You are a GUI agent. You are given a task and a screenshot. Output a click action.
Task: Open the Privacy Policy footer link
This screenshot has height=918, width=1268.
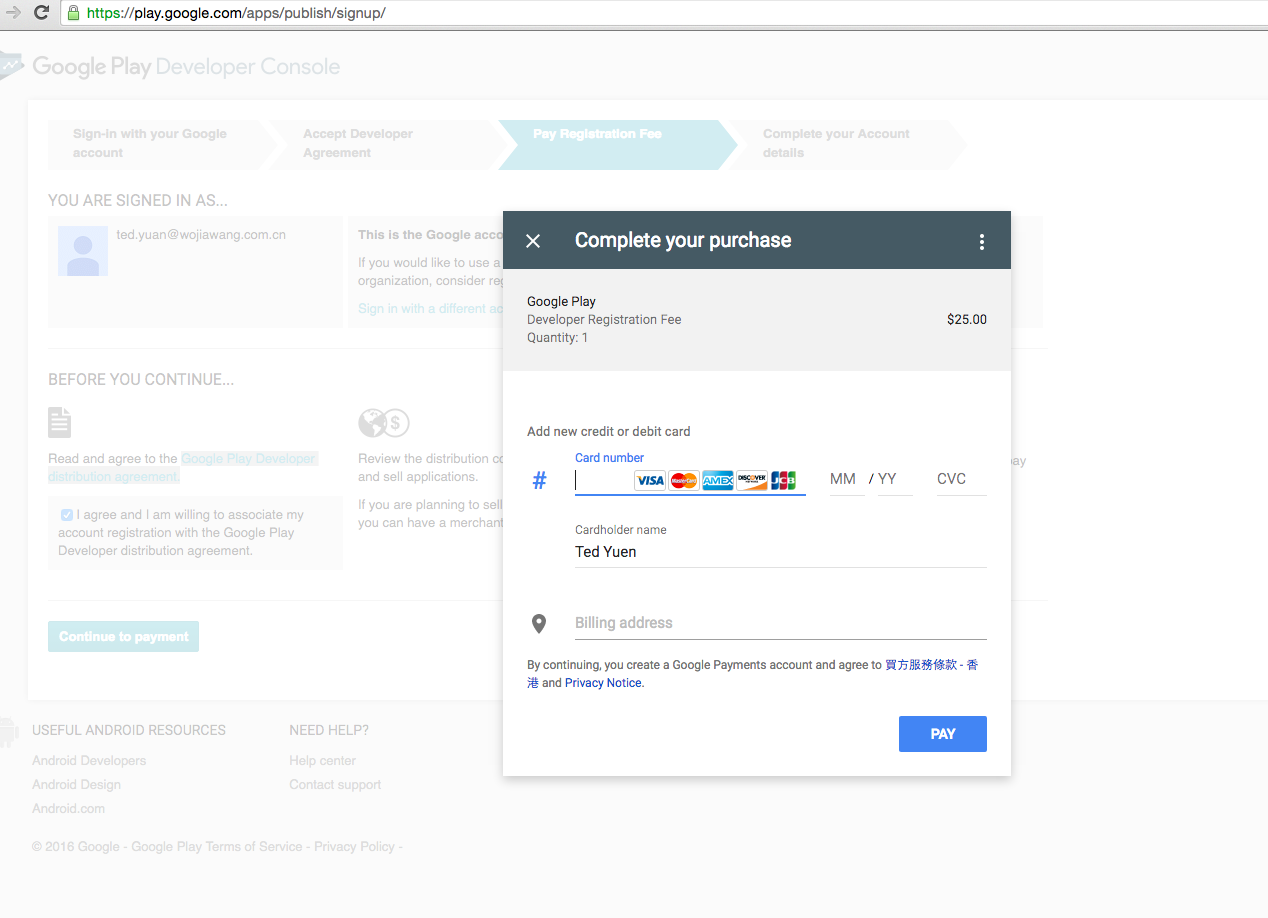tap(354, 847)
